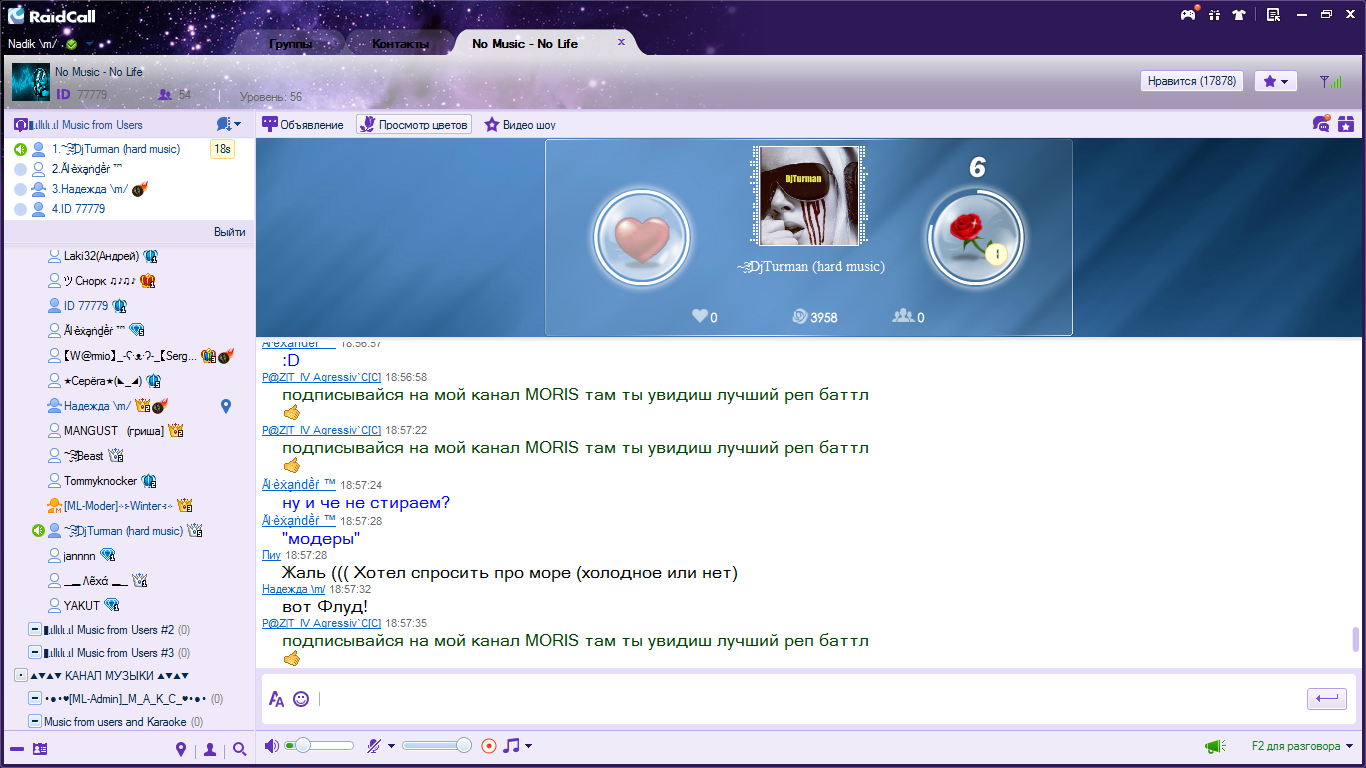The width and height of the screenshot is (1366, 768).
Task: Open the Пиу username link in chat
Action: pos(272,555)
